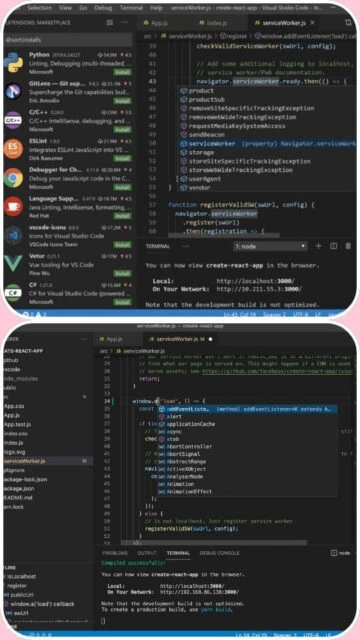Image resolution: width=360 pixels, height=640 pixels.
Task: Select the Java Language Support extension icon
Action: pos(13,207)
